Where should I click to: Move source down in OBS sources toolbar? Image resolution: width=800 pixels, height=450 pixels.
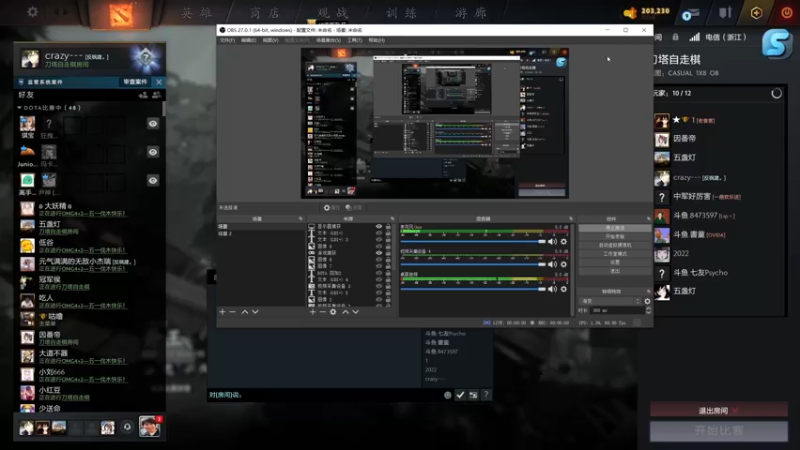point(356,312)
